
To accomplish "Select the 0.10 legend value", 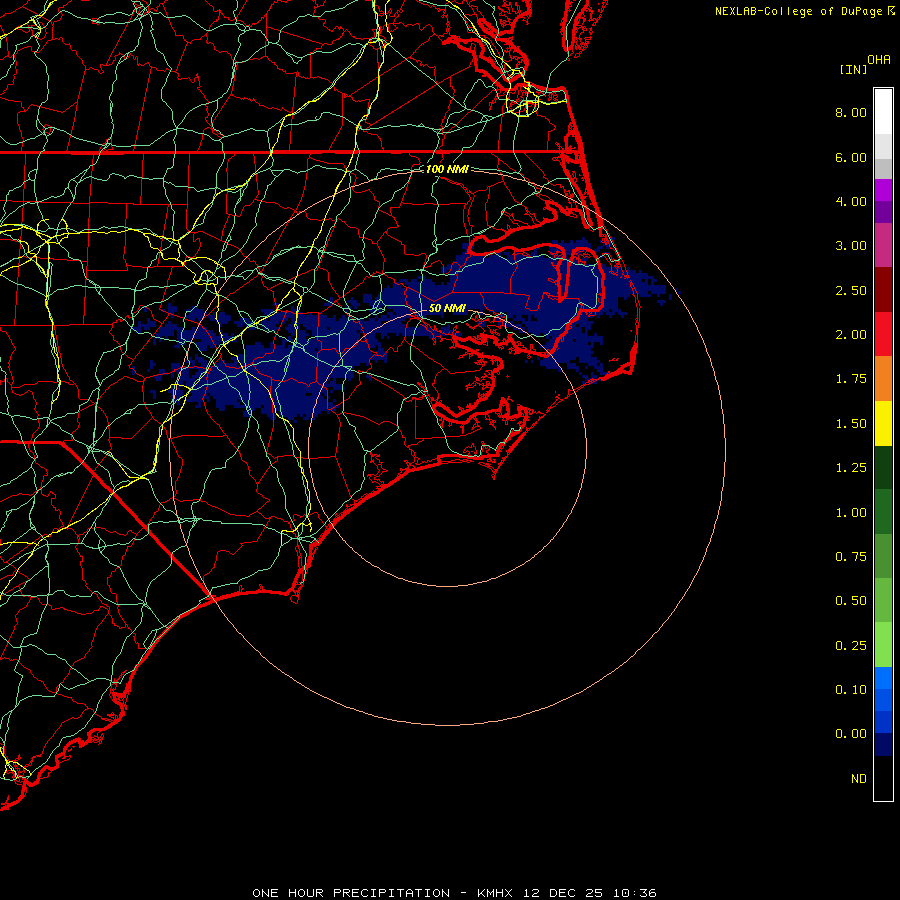I will (851, 690).
